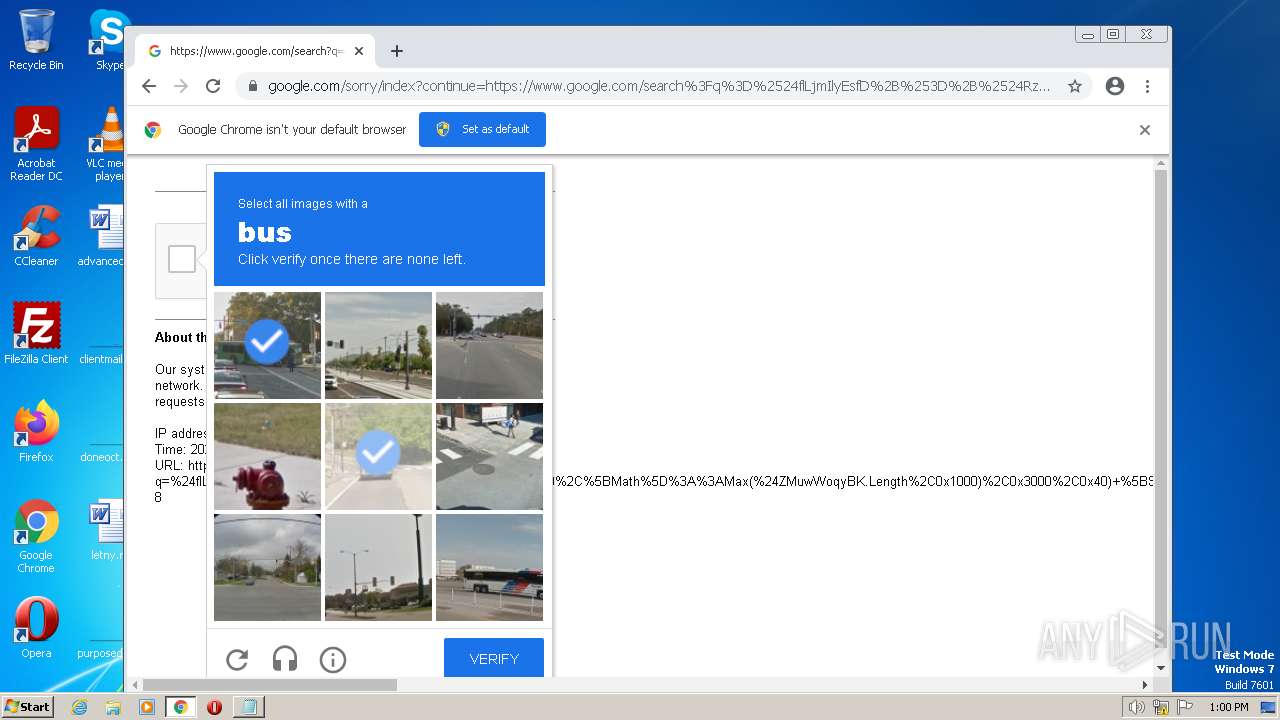Image resolution: width=1280 pixels, height=720 pixels.
Task: Open Chrome three-dot menu
Action: tap(1148, 86)
